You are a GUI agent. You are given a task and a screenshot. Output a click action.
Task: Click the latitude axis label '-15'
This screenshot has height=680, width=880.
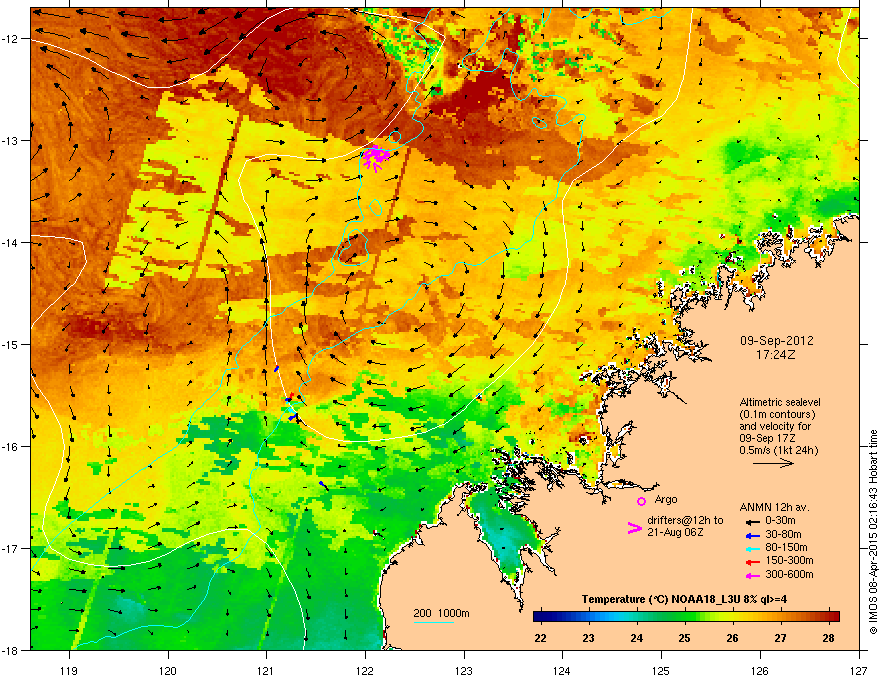click(11, 344)
